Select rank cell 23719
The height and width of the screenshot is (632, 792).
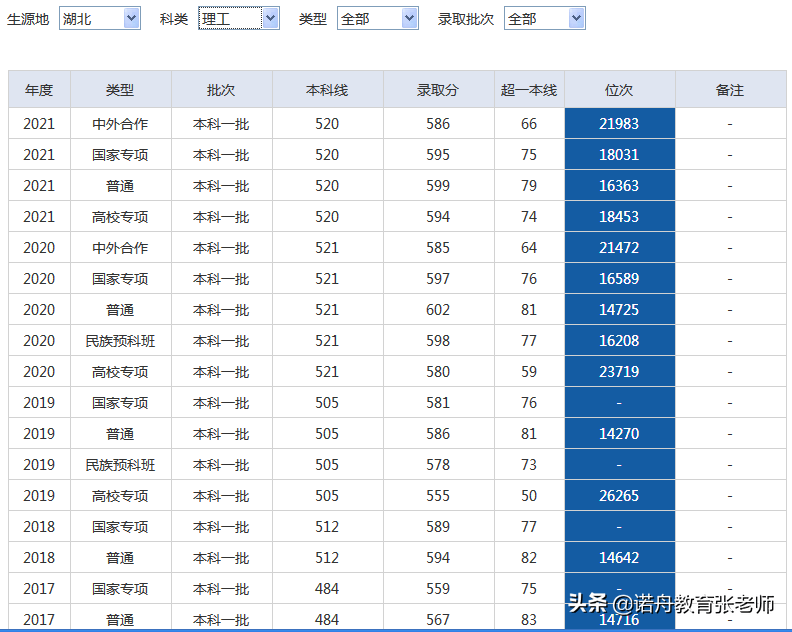pyautogui.click(x=619, y=371)
